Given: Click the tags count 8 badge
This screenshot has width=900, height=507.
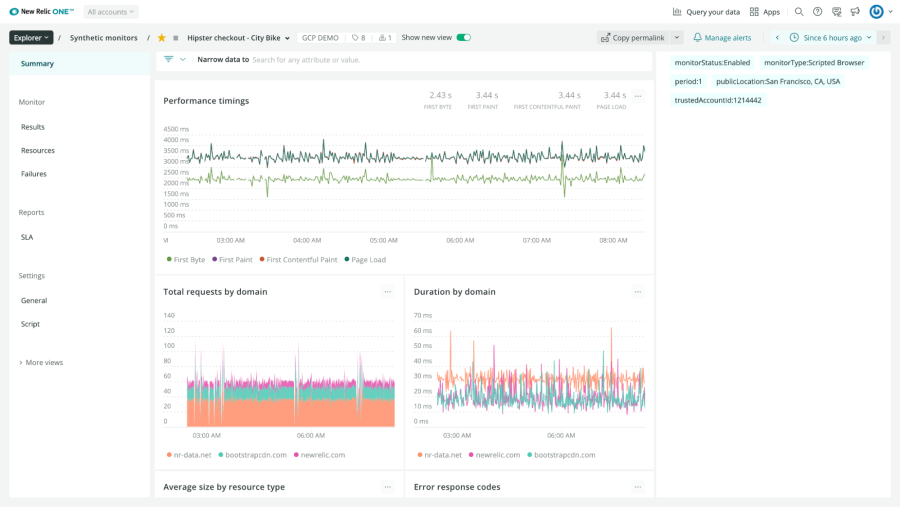Looking at the screenshot, I should click(359, 38).
